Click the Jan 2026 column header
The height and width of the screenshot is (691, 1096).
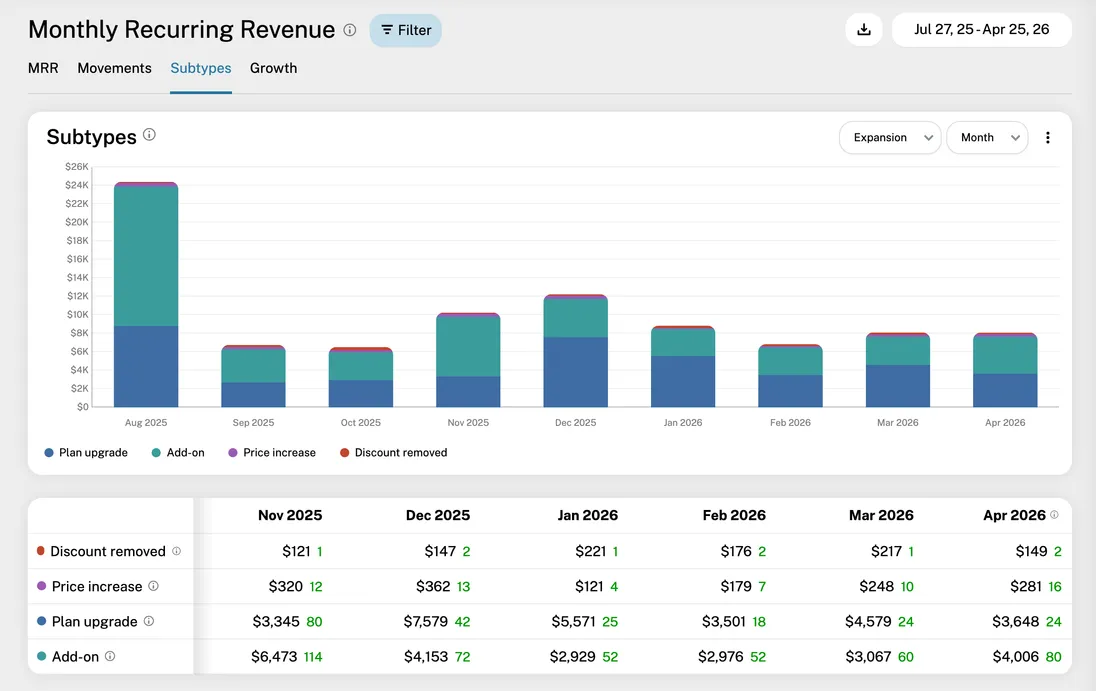(587, 515)
